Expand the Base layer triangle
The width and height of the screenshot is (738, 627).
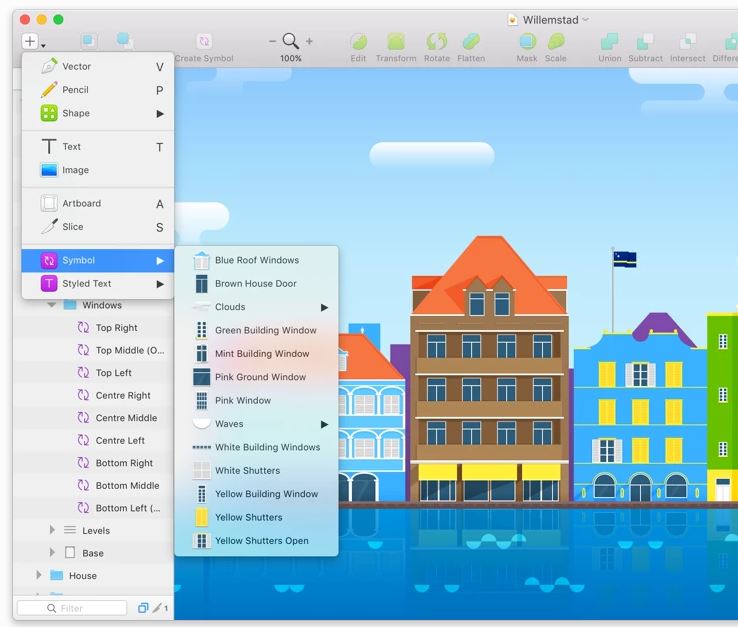click(52, 553)
